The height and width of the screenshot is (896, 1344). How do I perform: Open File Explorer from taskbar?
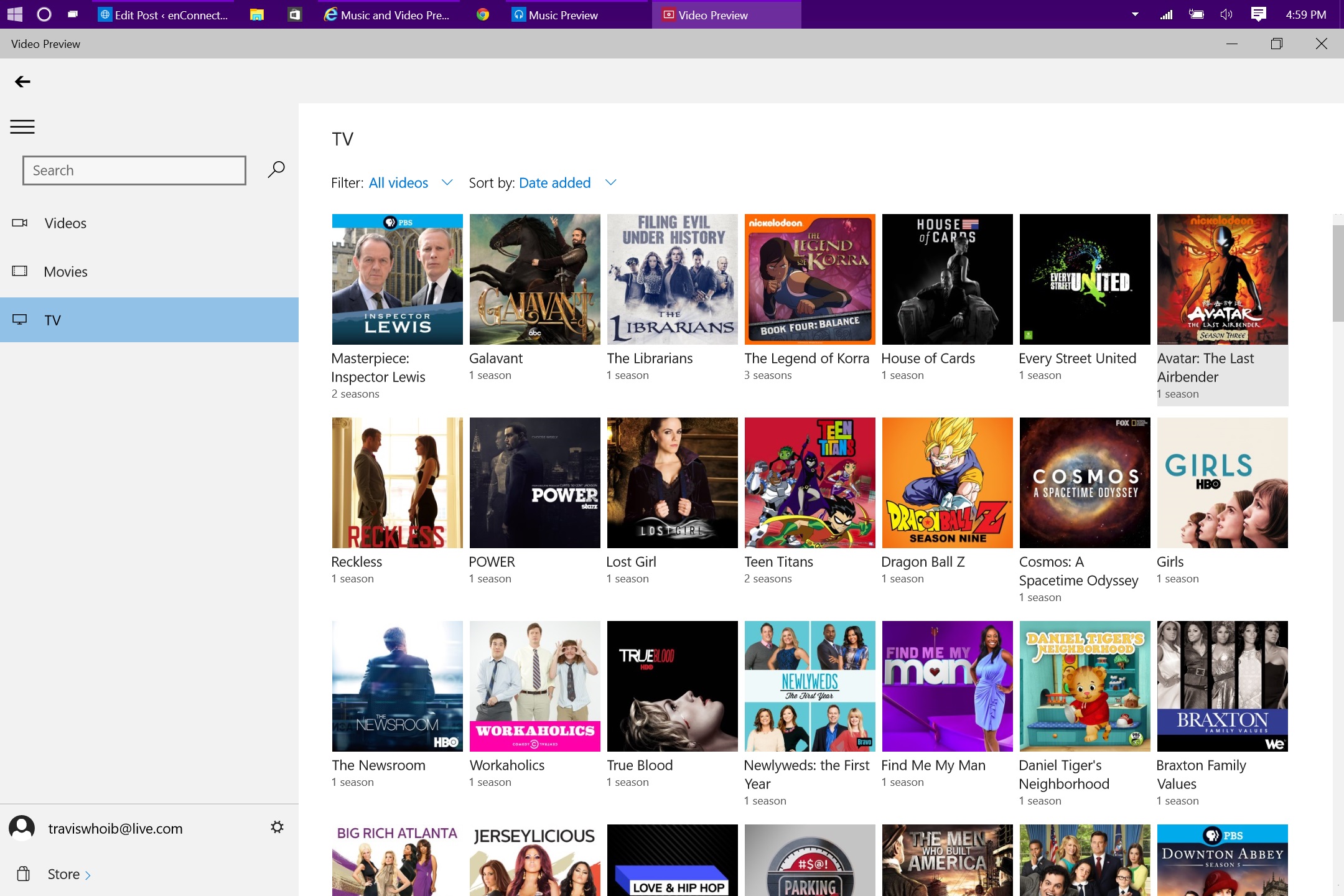(x=257, y=15)
